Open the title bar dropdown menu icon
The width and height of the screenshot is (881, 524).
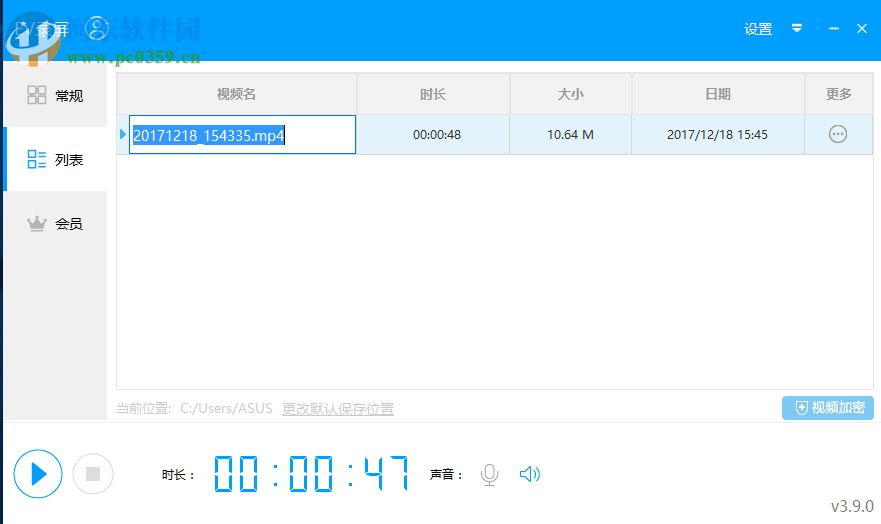797,28
